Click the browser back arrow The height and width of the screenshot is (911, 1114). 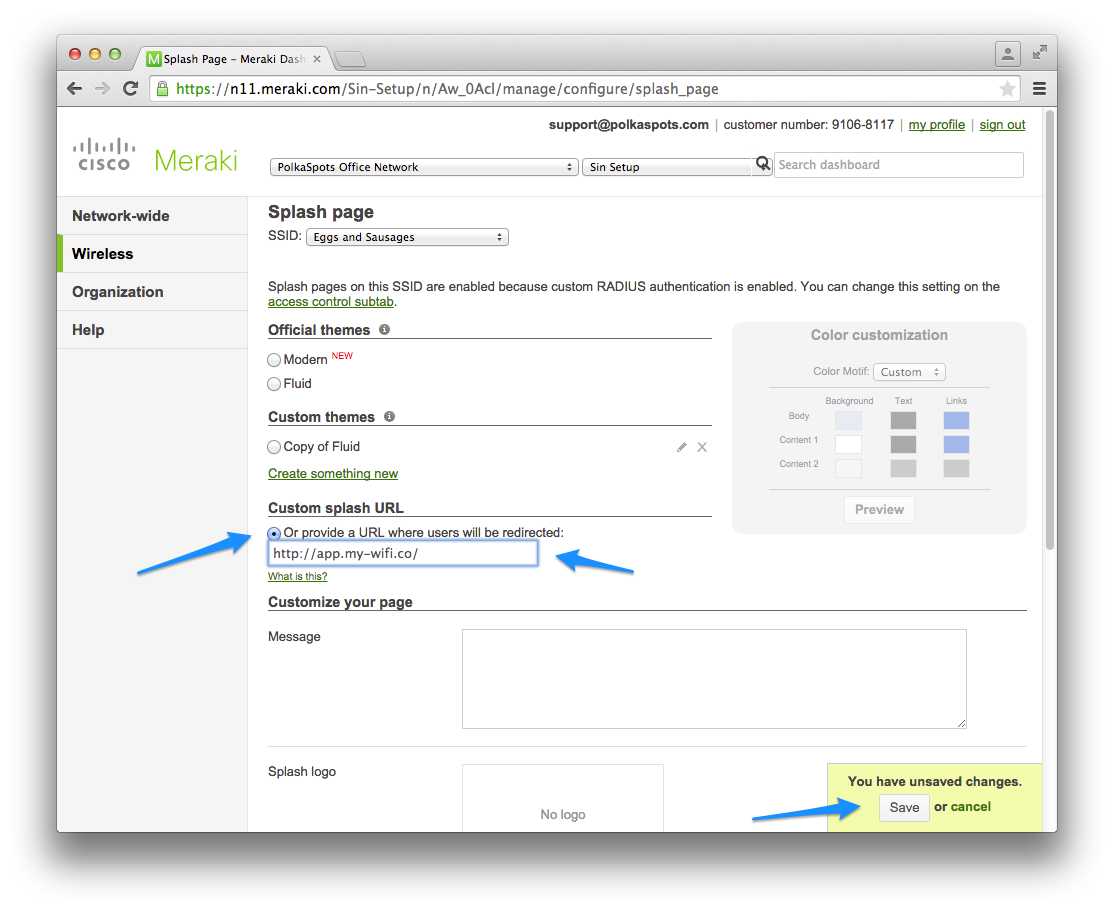74,89
